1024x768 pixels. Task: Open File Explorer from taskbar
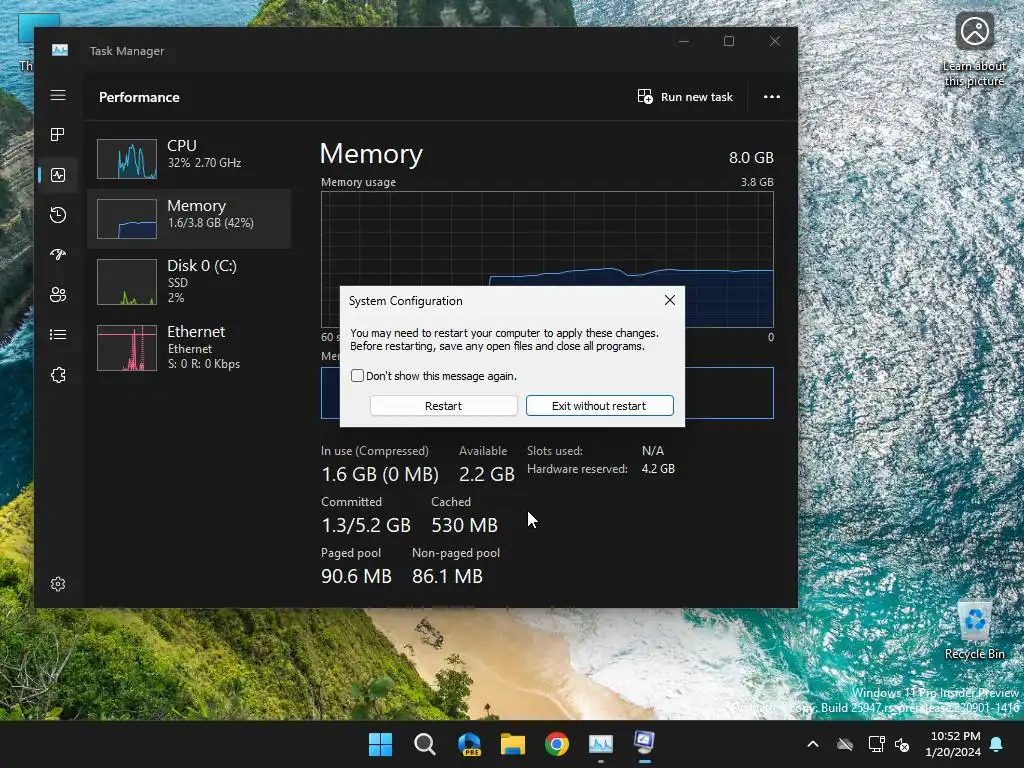(x=513, y=744)
